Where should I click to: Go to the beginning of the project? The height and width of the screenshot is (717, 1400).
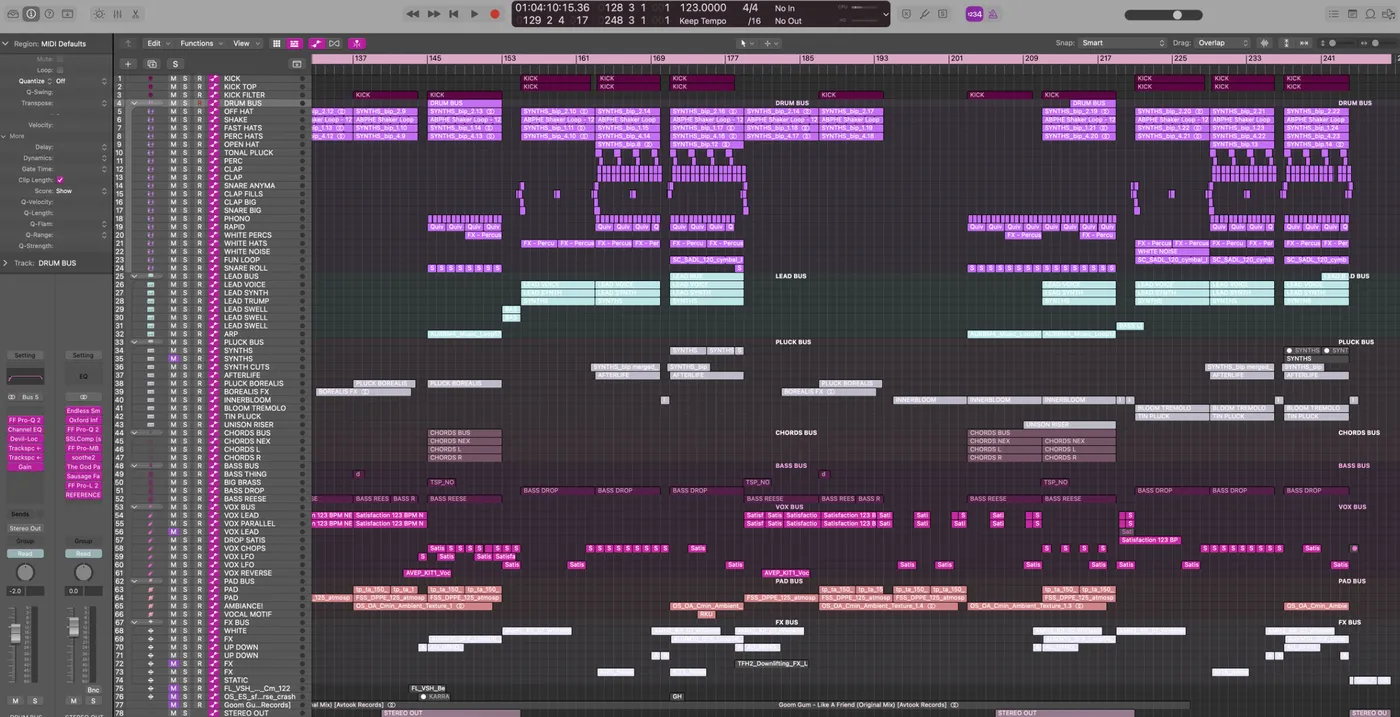(x=453, y=14)
